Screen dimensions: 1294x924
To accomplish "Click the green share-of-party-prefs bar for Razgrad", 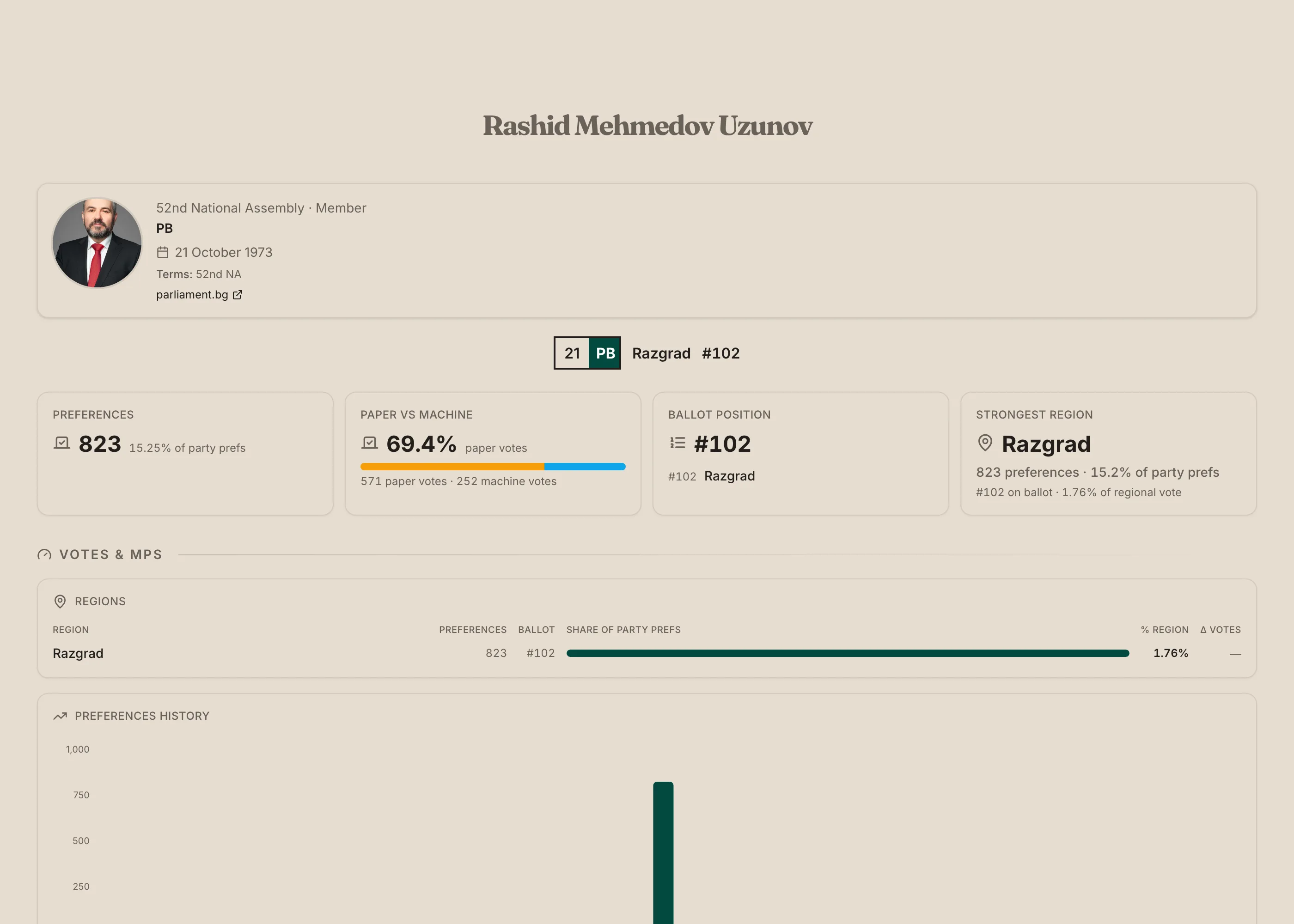I will tap(847, 653).
